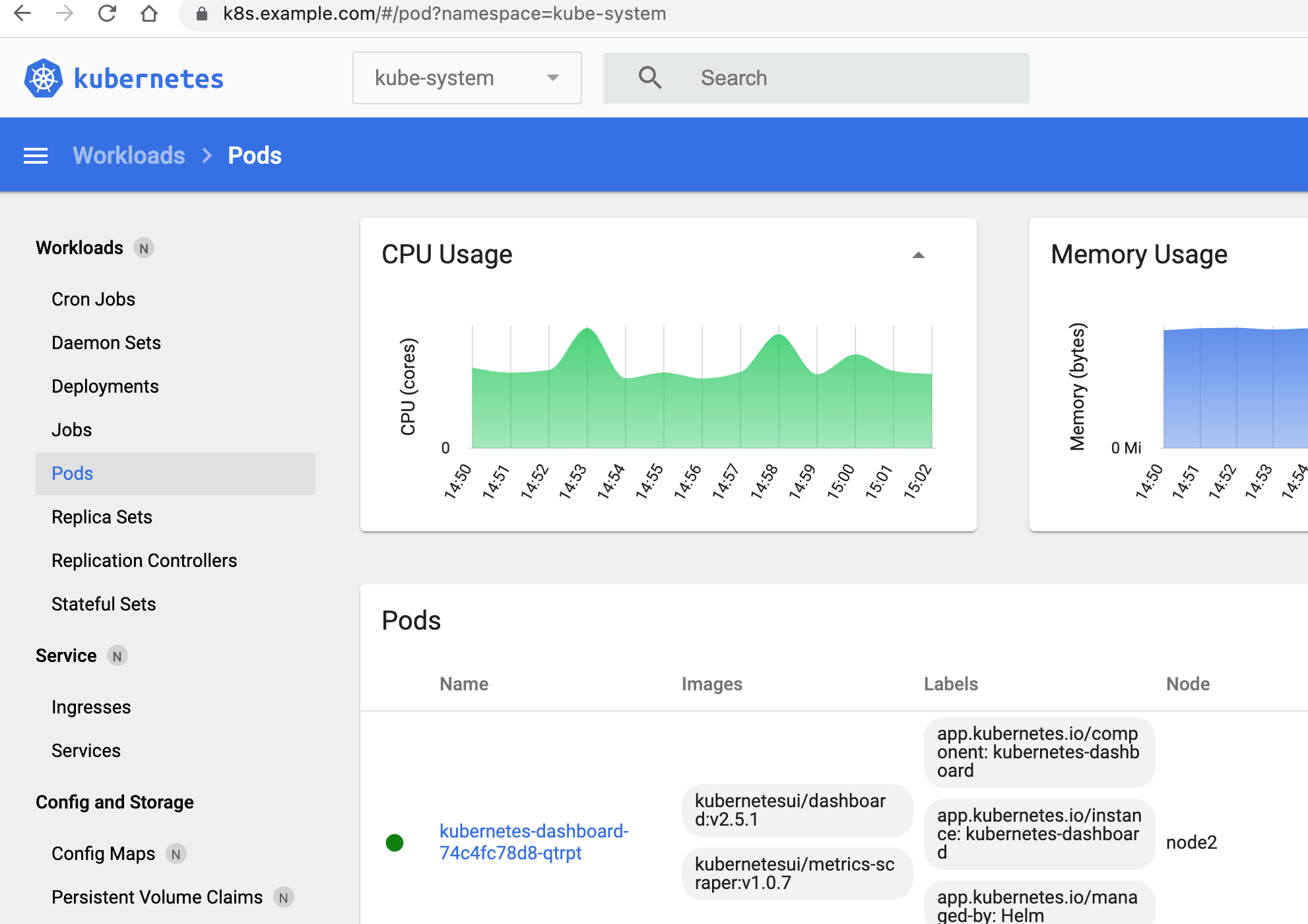
Task: Click the Workloads breadcrumb link
Action: pos(129,156)
